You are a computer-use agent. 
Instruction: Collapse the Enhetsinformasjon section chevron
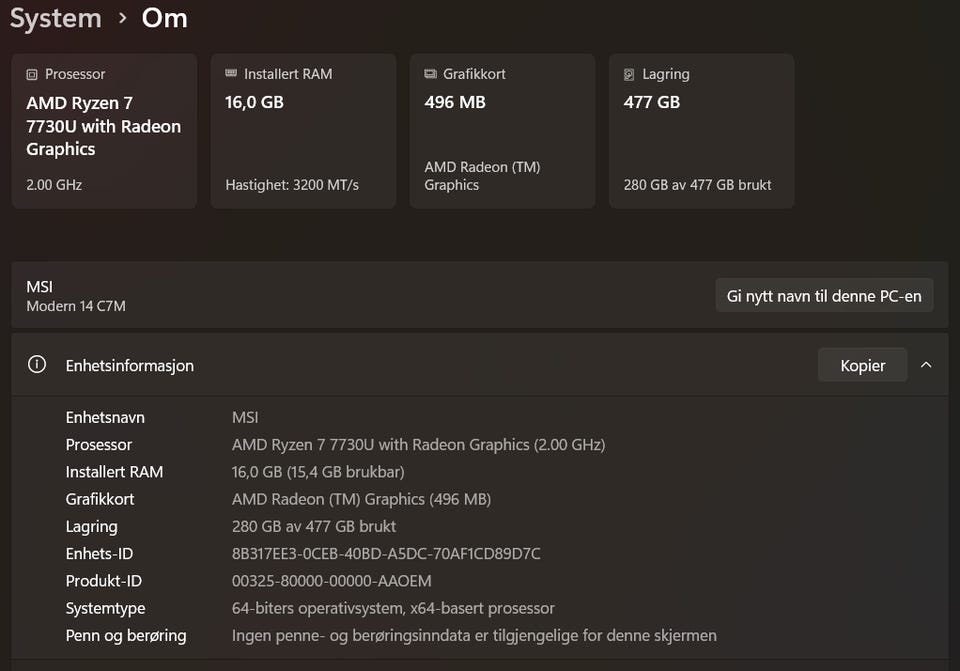(x=926, y=365)
